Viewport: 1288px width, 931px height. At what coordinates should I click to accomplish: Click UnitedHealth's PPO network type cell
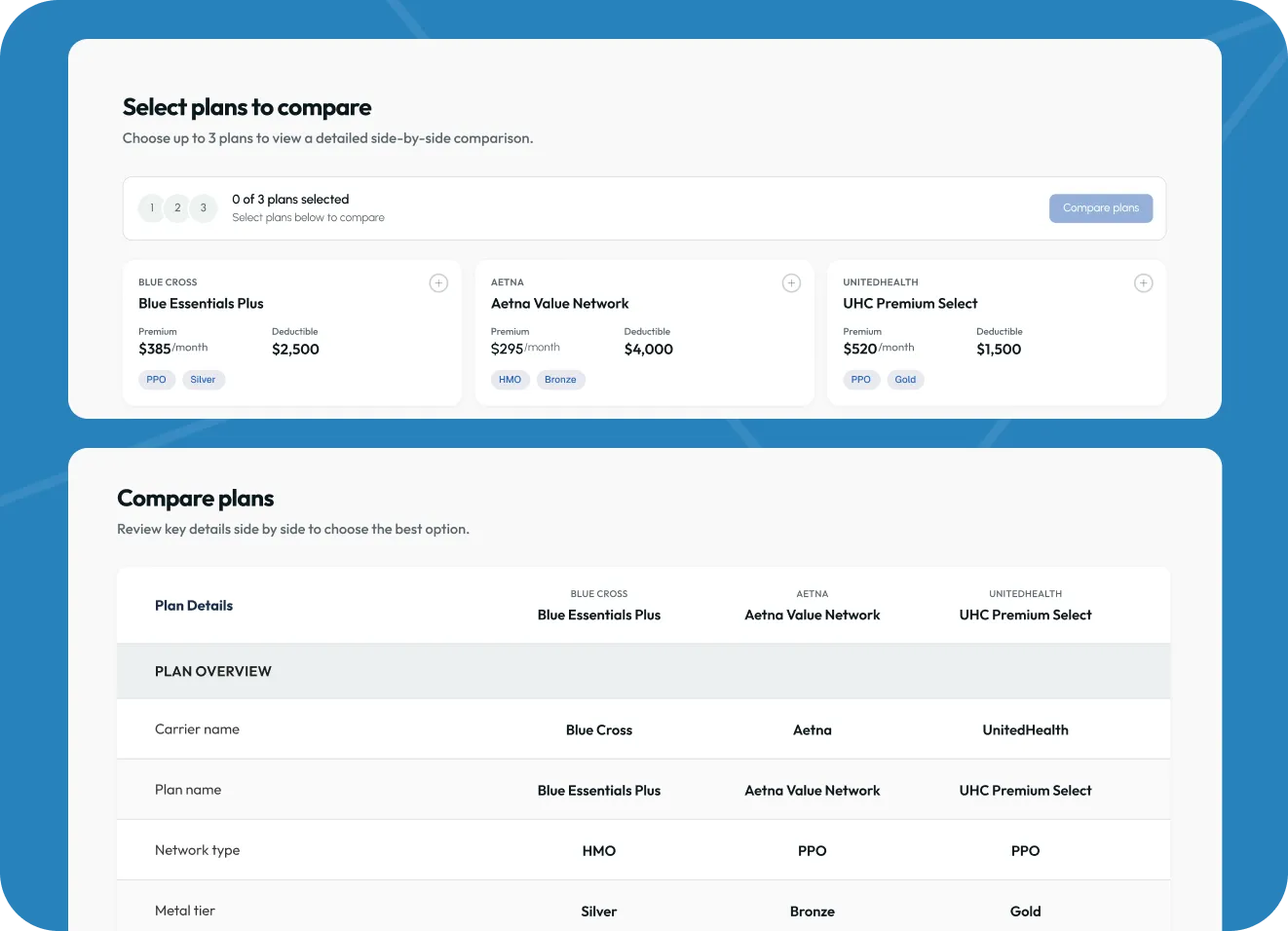click(x=1026, y=851)
